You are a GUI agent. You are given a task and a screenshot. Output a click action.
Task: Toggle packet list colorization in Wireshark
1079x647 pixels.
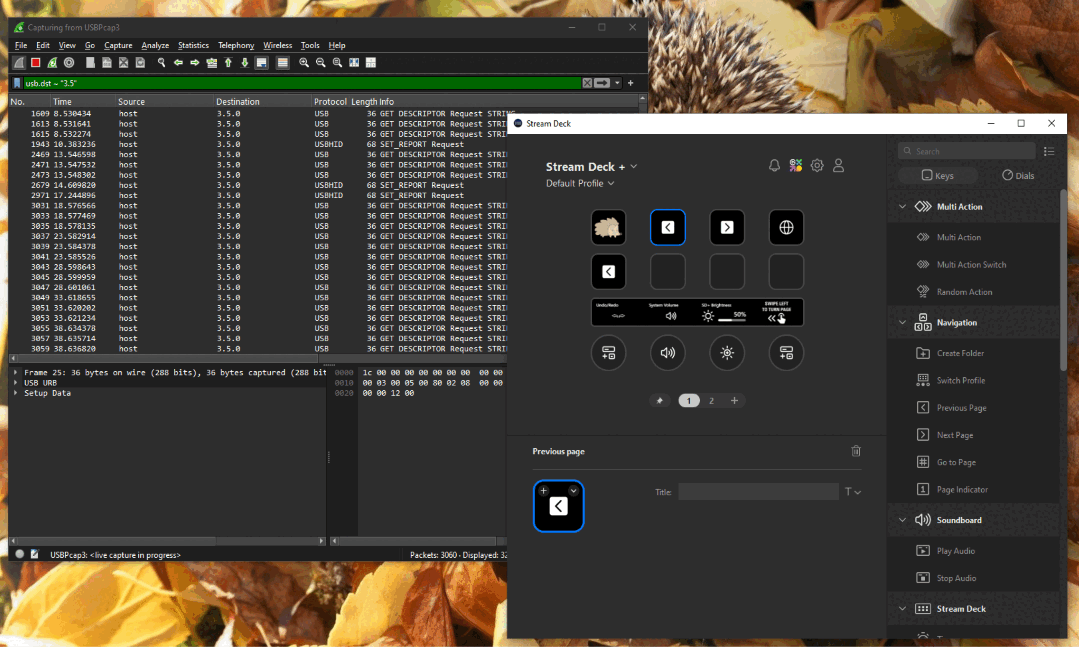pyautogui.click(x=283, y=63)
